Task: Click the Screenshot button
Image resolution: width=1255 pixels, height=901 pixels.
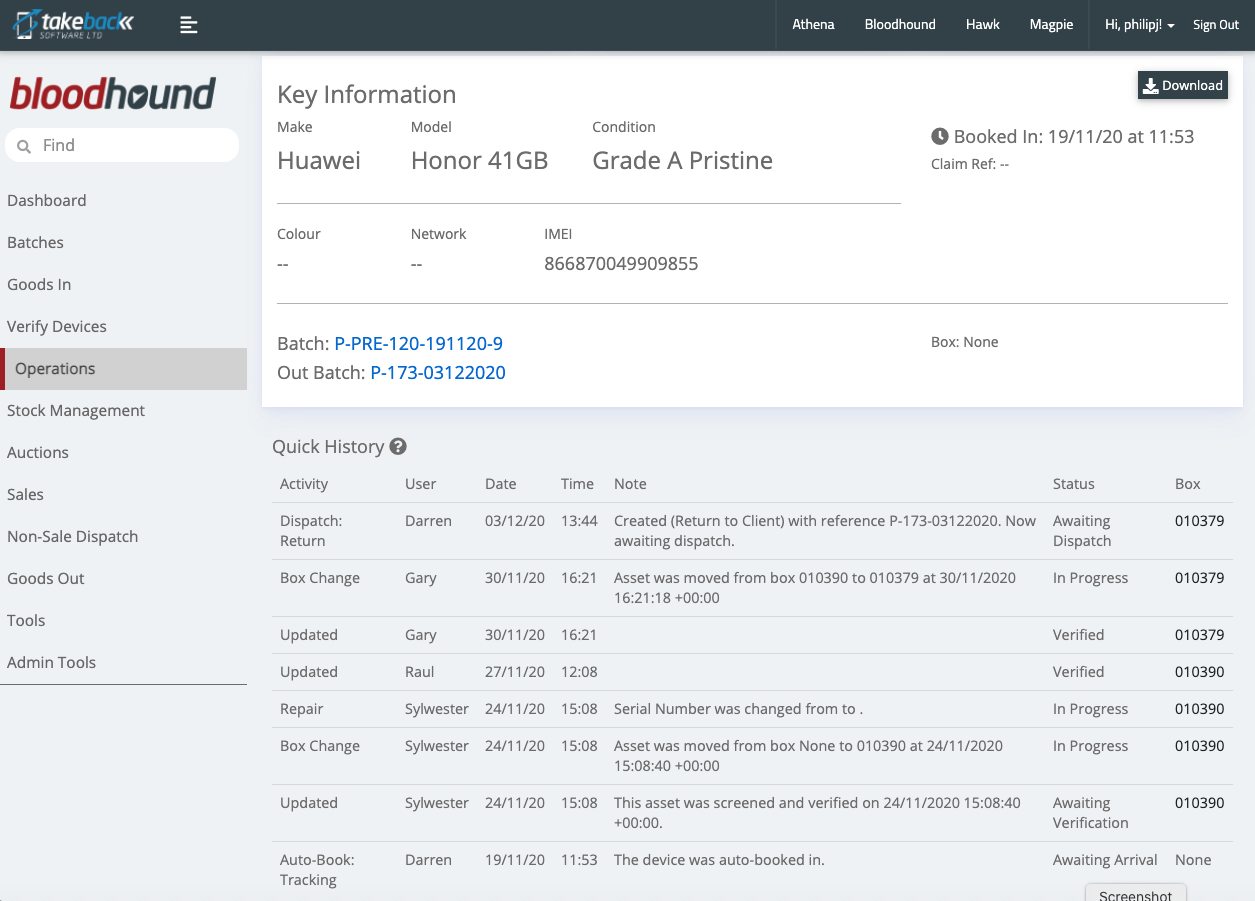Action: point(1135,893)
